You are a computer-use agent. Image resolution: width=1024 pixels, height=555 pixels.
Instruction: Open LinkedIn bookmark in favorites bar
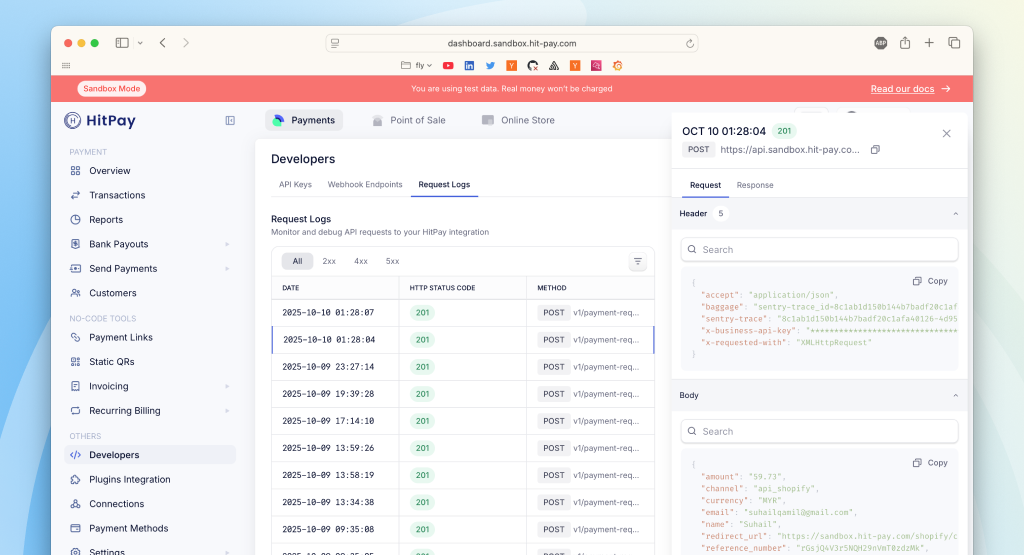[469, 65]
